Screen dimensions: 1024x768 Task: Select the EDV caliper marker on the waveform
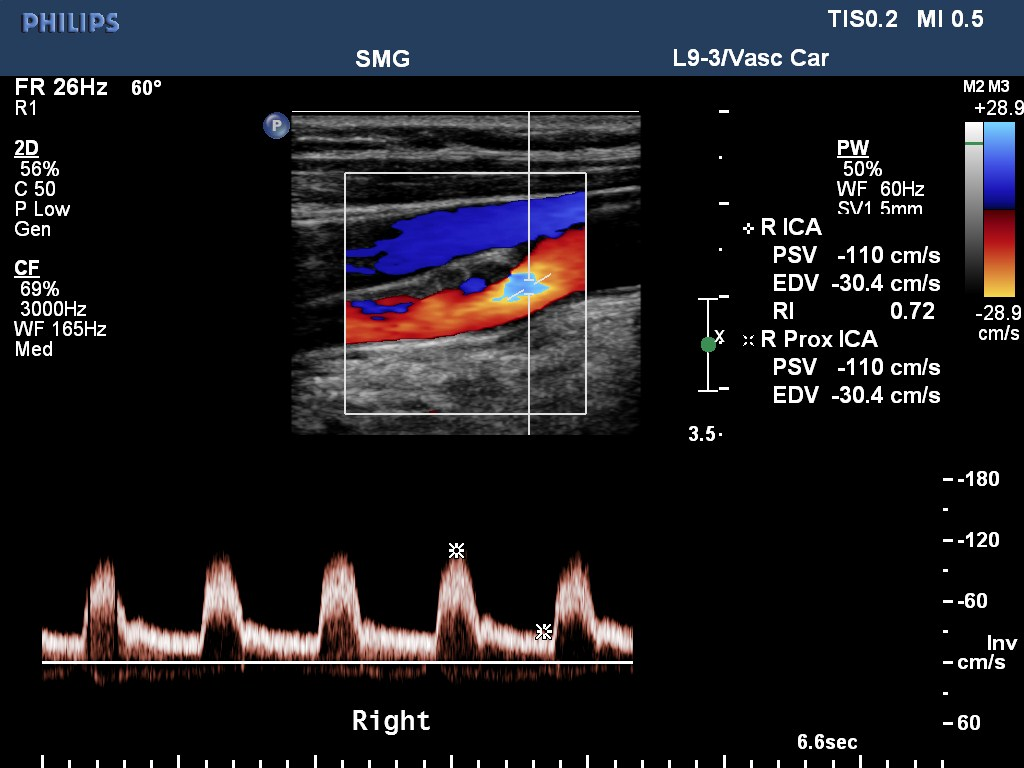tap(543, 631)
